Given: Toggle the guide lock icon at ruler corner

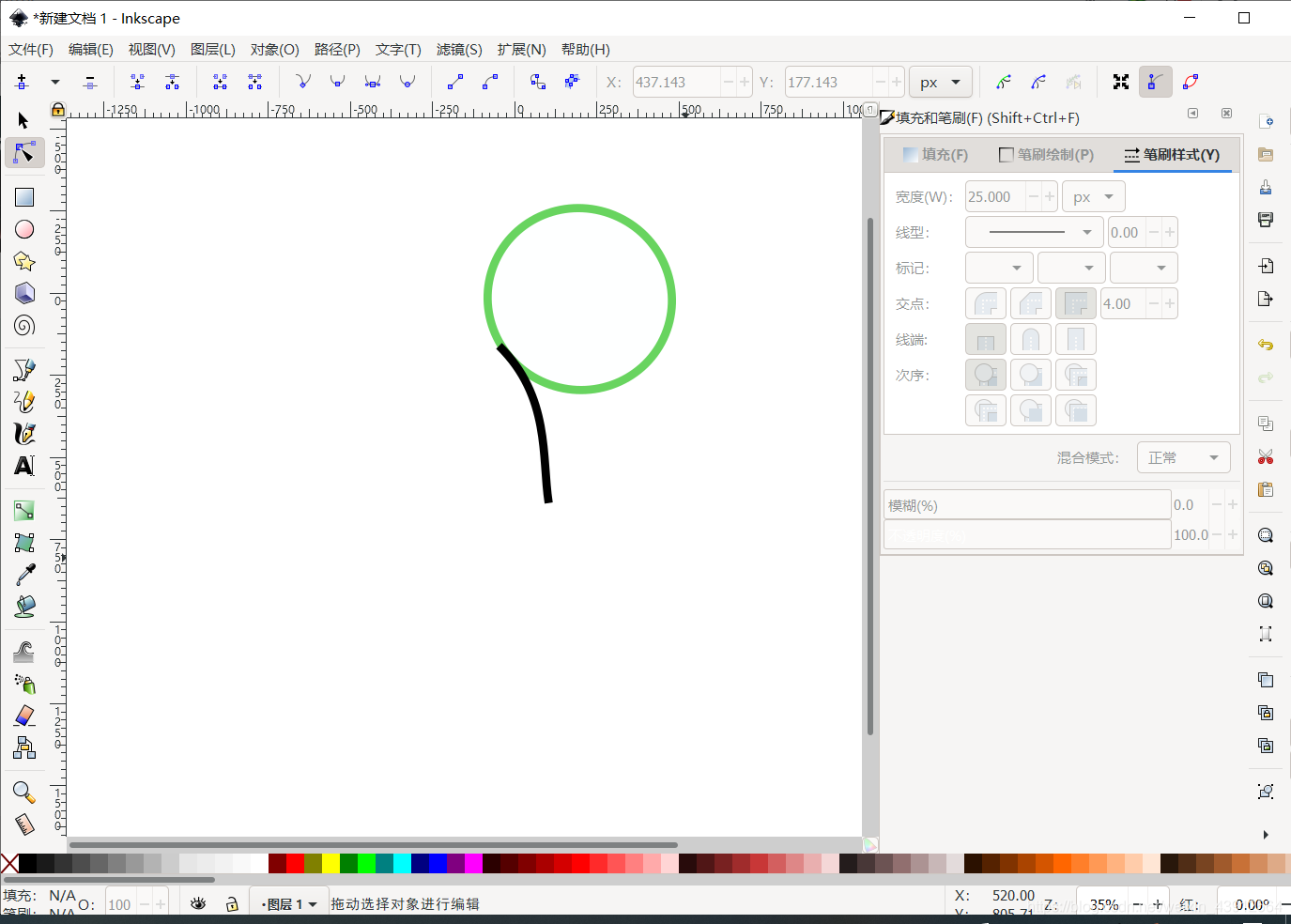Looking at the screenshot, I should [57, 110].
